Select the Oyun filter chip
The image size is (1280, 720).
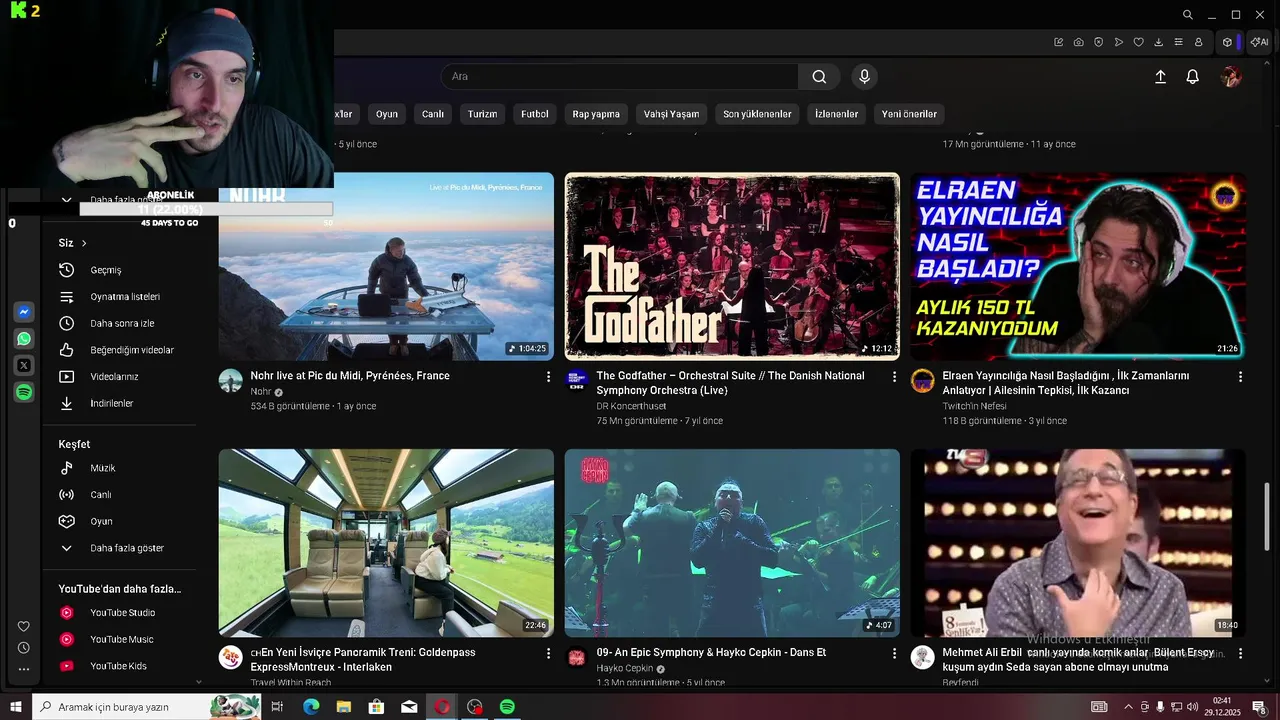point(387,114)
